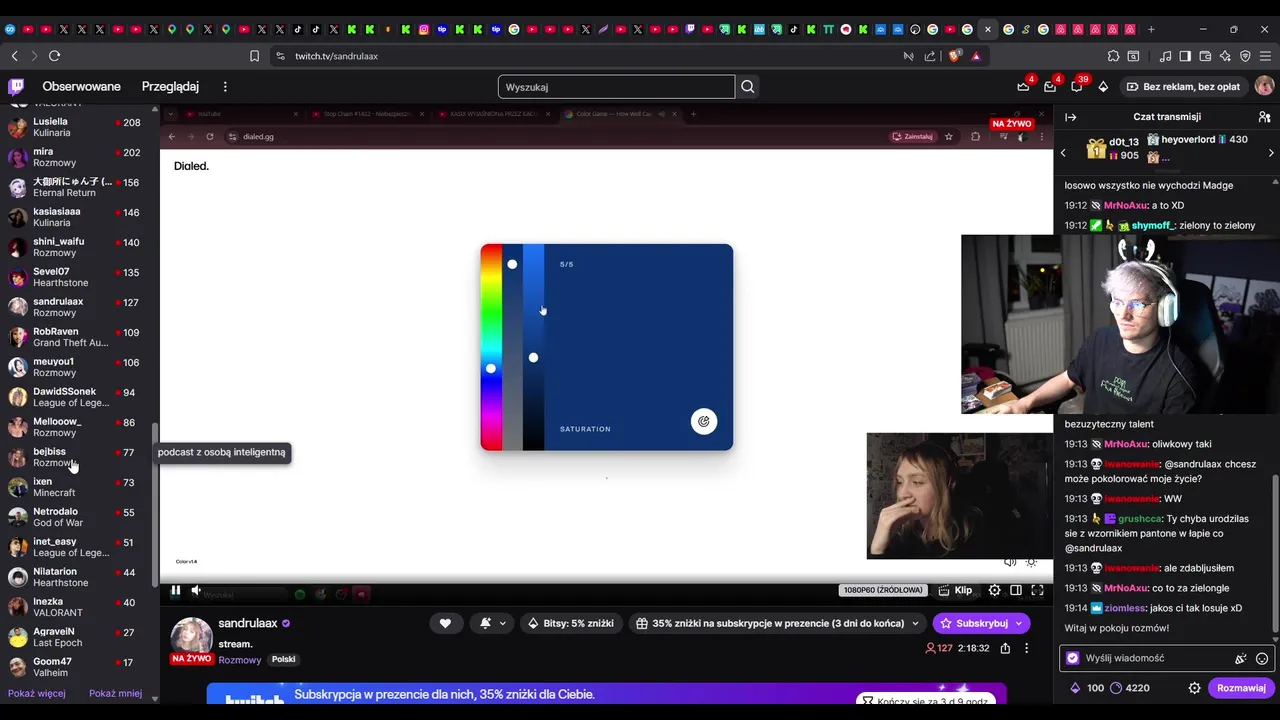Open notification bell dropdown
The image size is (1280, 720).
pos(493,623)
